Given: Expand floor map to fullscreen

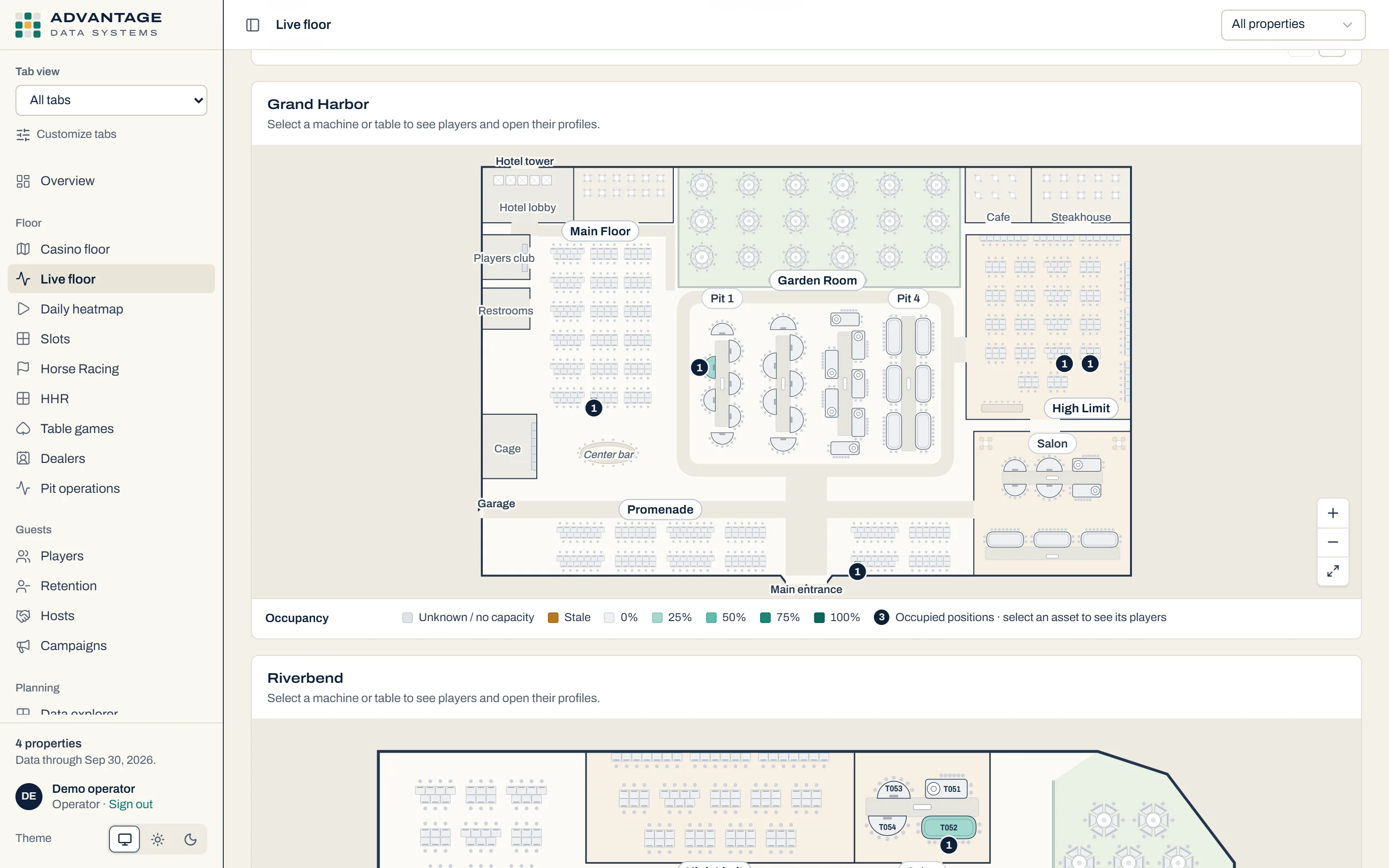Looking at the screenshot, I should (x=1333, y=570).
